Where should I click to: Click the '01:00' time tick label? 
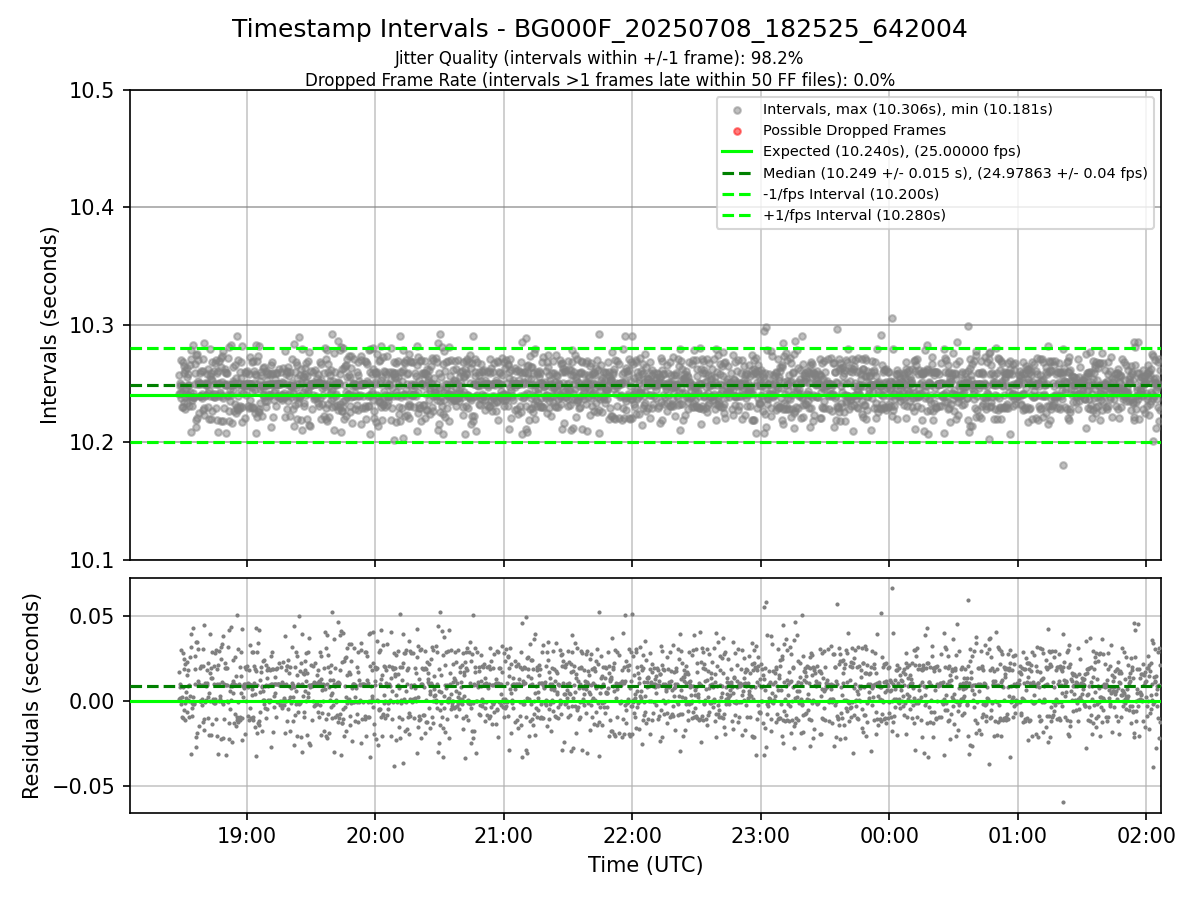pyautogui.click(x=1017, y=835)
